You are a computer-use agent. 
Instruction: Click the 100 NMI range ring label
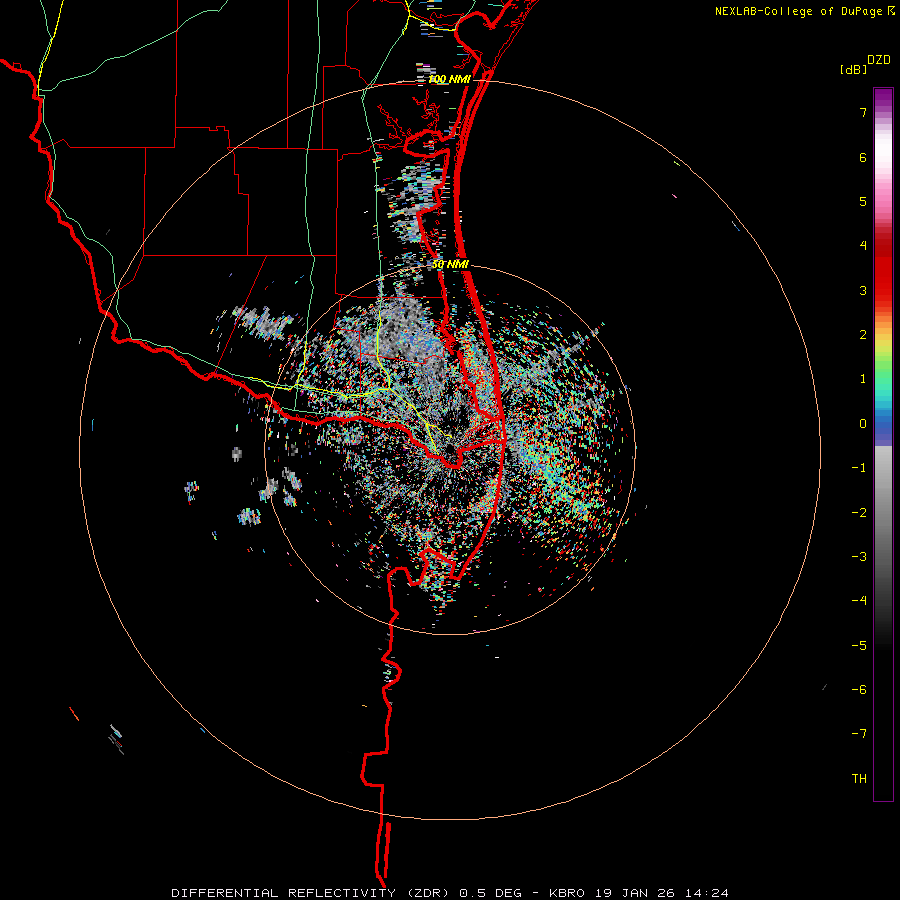click(449, 79)
